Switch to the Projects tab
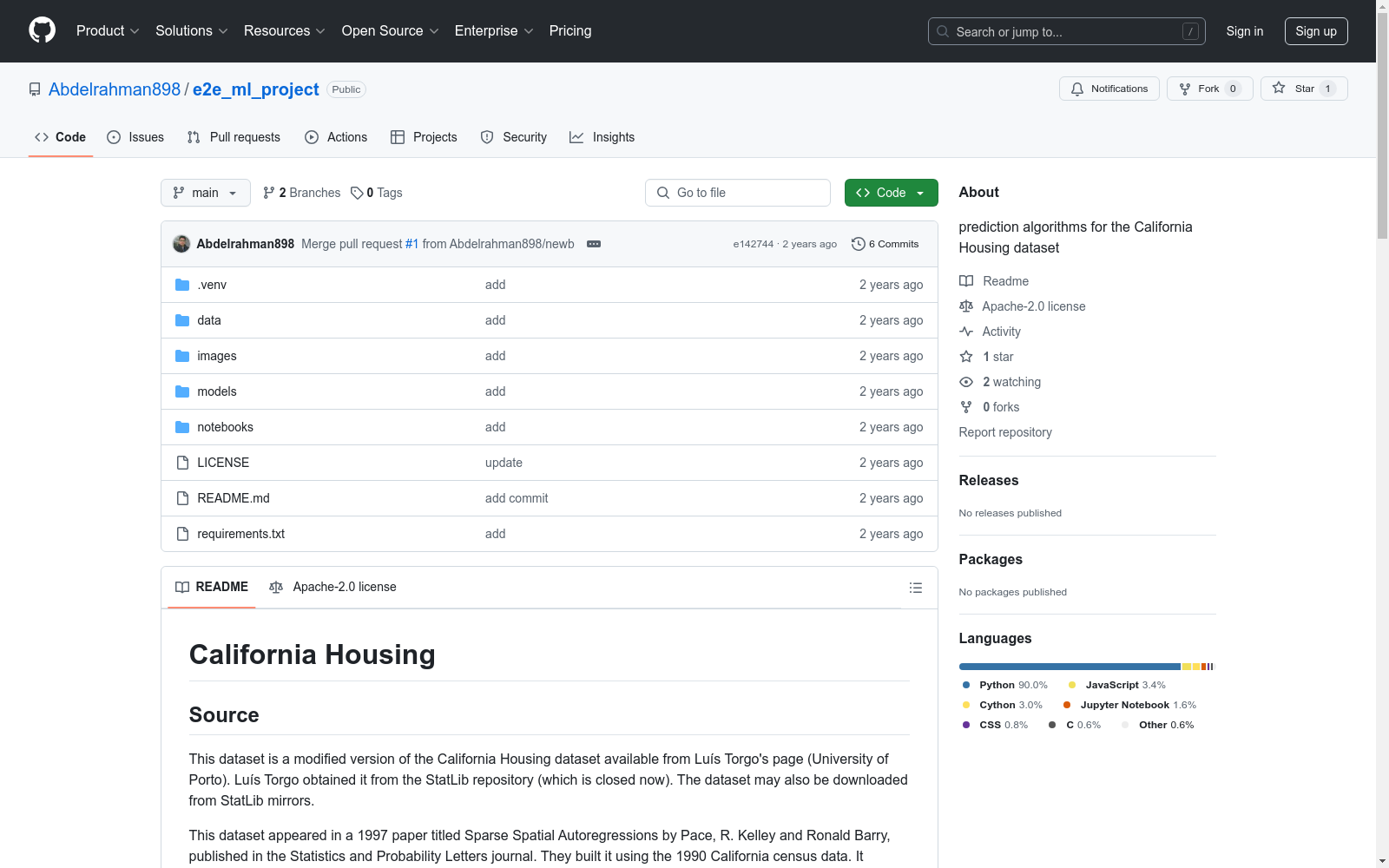1389x868 pixels. tap(424, 137)
